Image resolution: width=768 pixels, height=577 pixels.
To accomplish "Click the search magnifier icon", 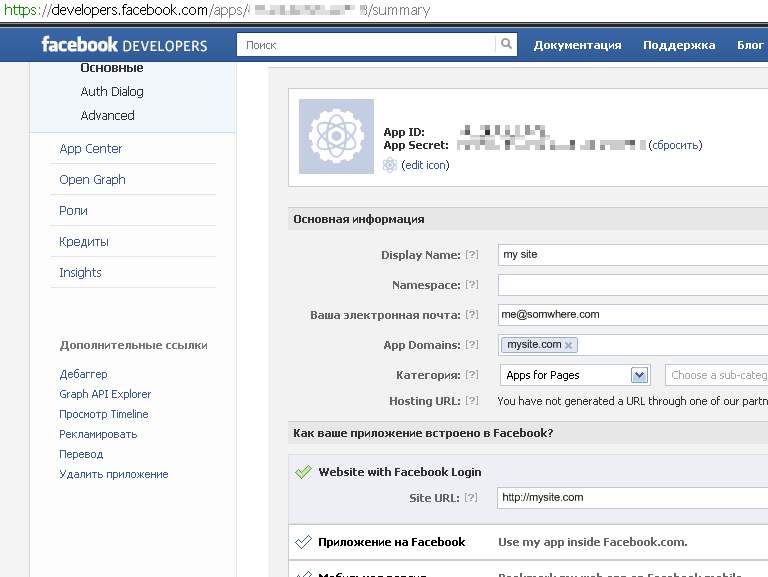I will click(506, 45).
